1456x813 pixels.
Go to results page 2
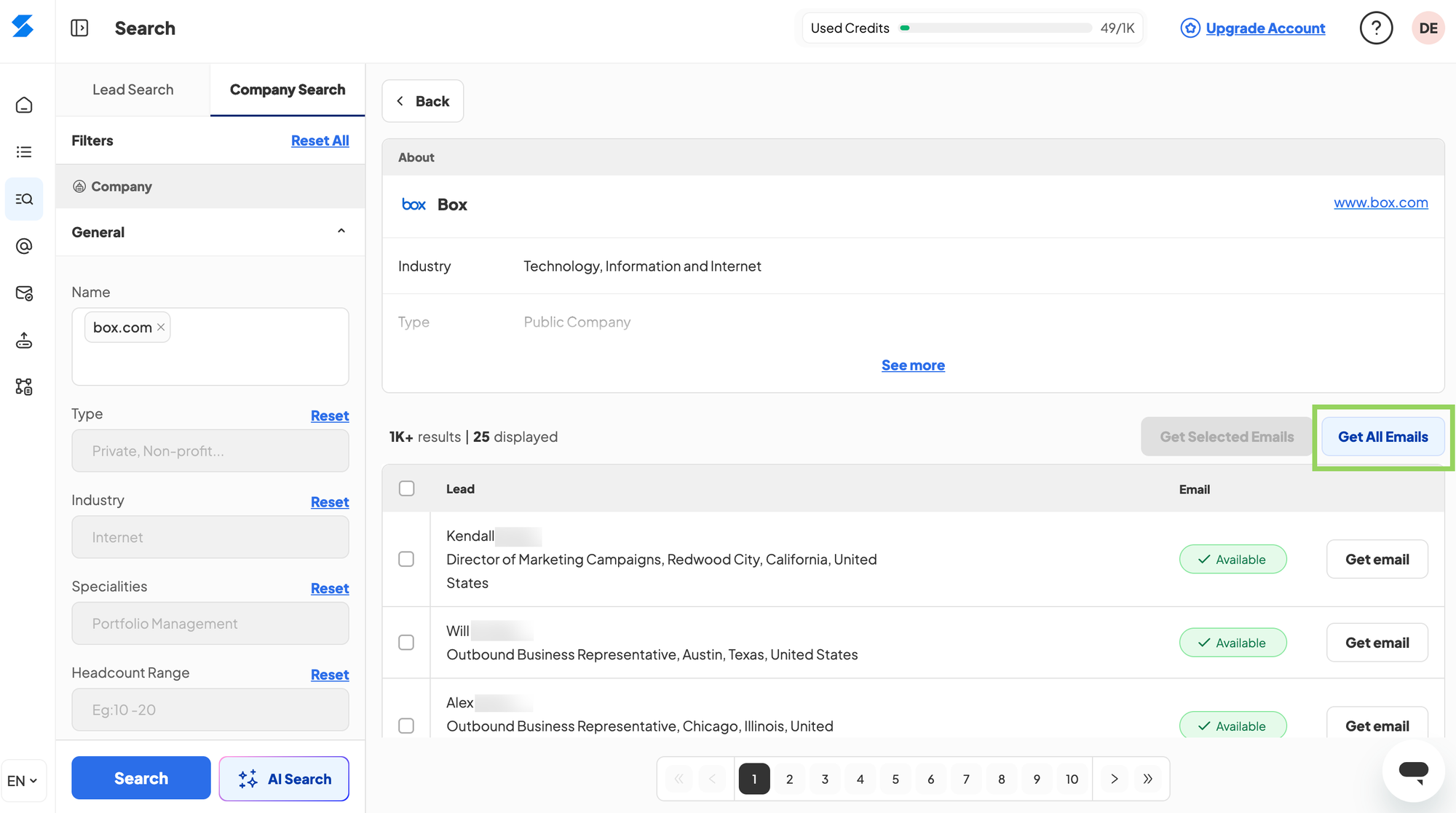pos(789,779)
